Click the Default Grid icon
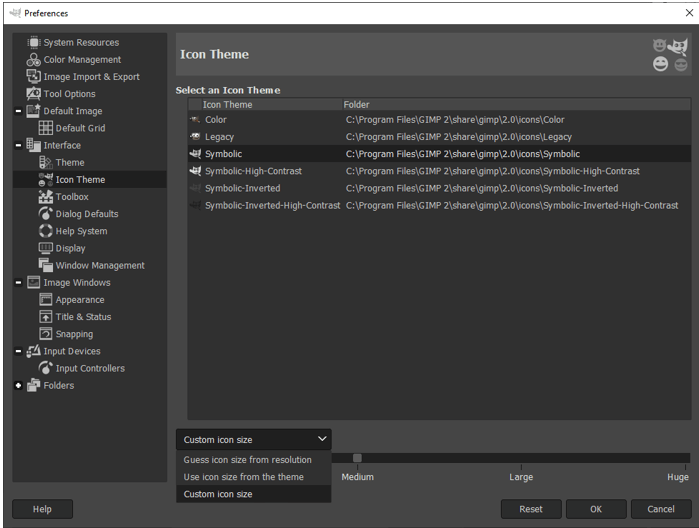This screenshot has width=699, height=528. click(x=45, y=128)
